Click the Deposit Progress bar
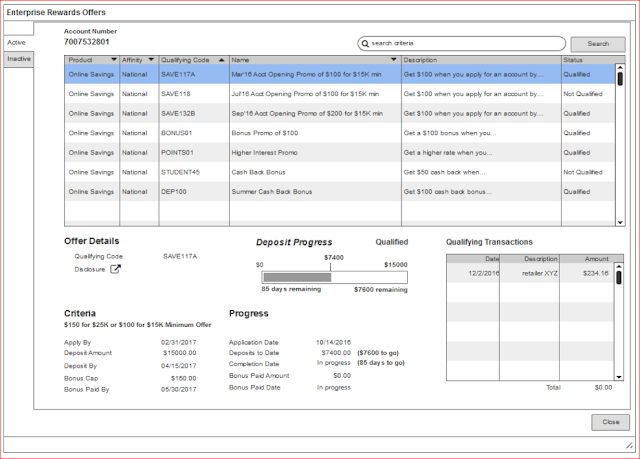 pos(334,277)
